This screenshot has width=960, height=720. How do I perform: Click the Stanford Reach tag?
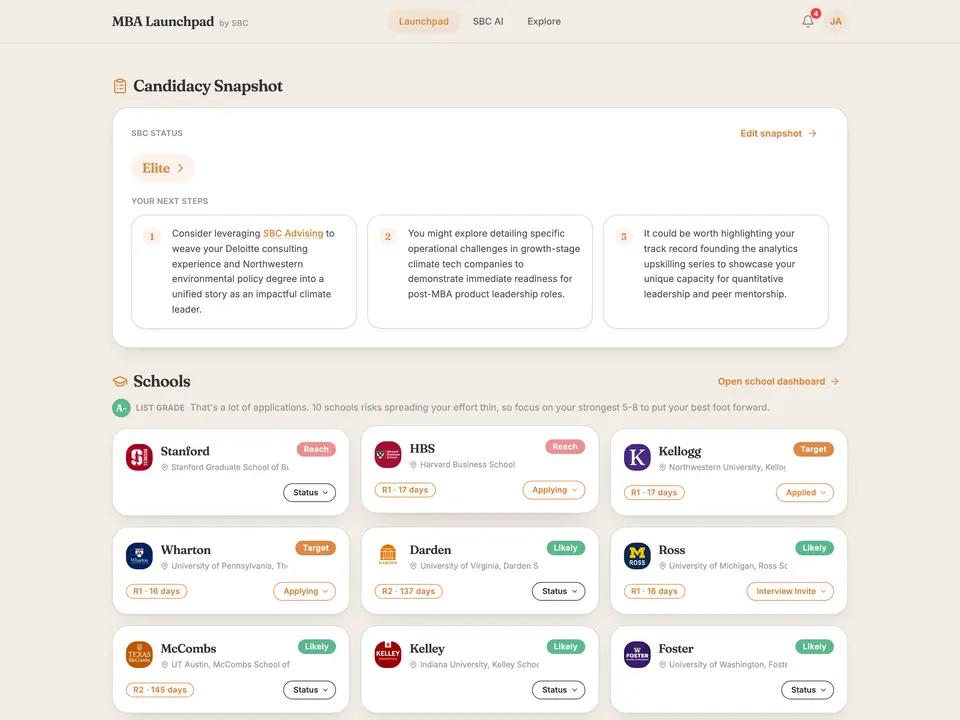[x=316, y=449]
